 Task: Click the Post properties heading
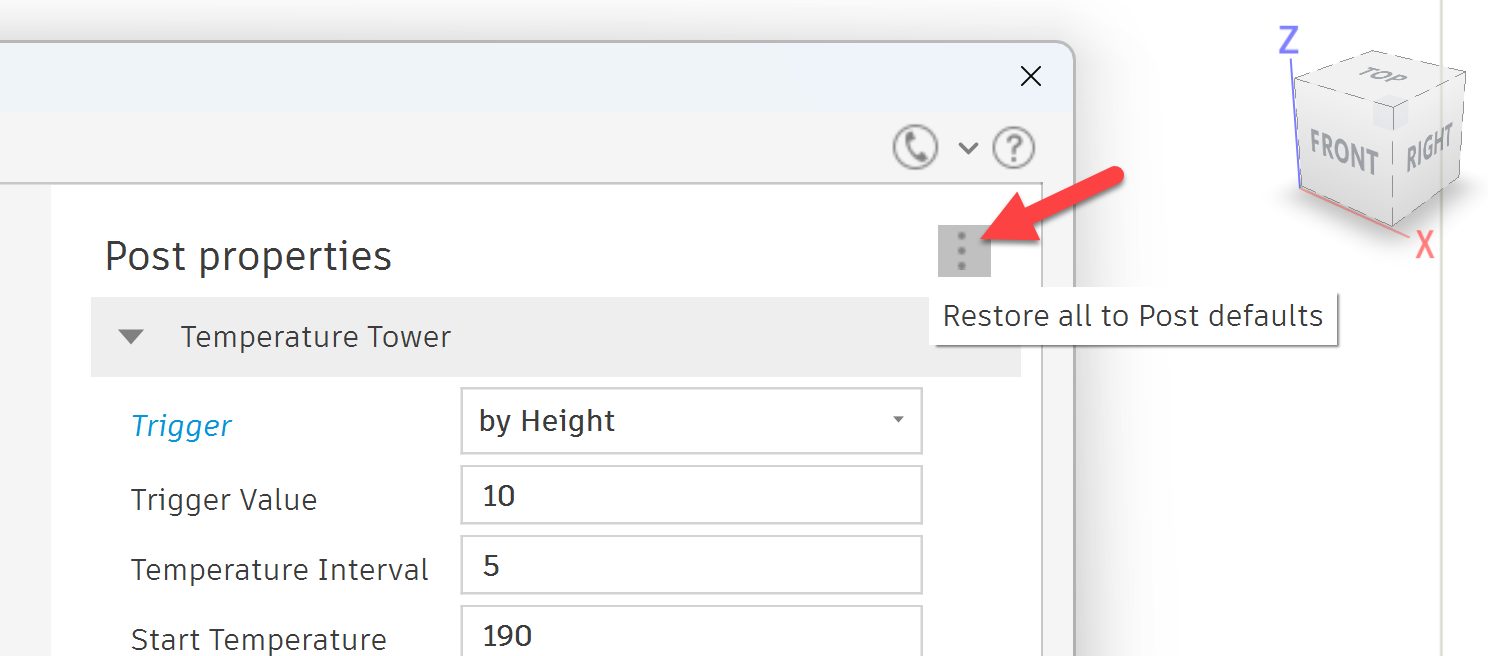pos(248,256)
